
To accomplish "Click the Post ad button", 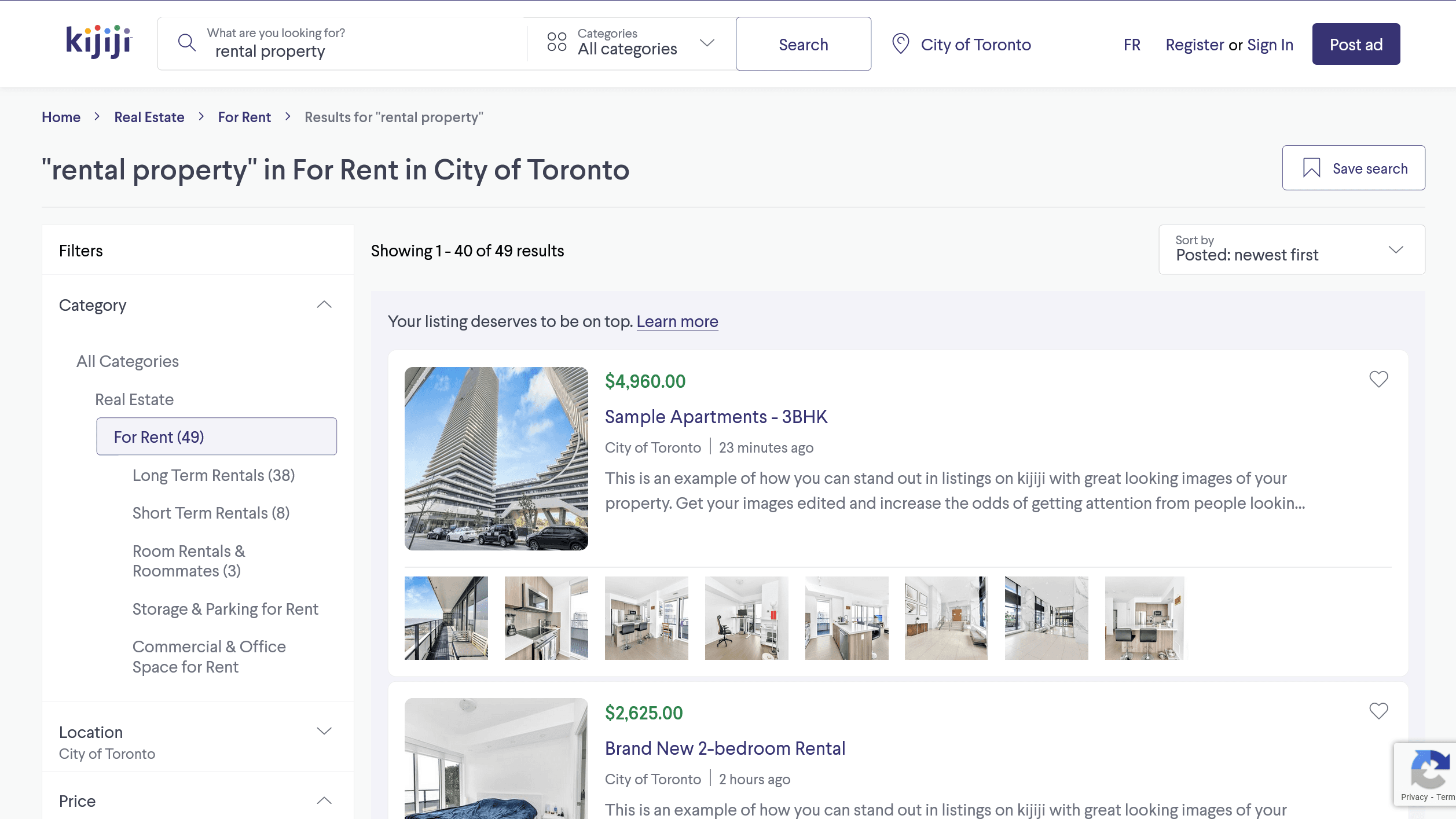I will 1355,43.
